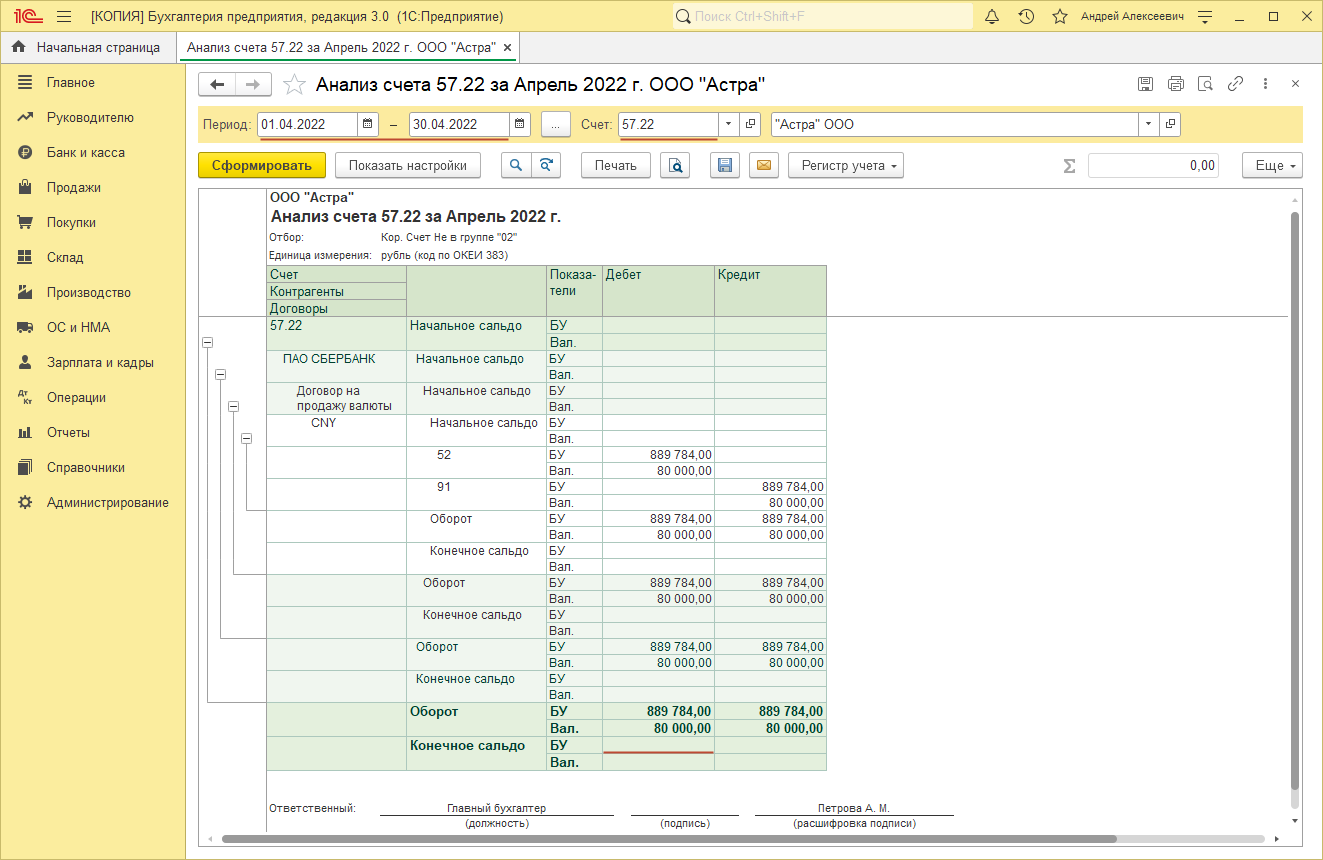Open the Банк и касса section

(85, 153)
